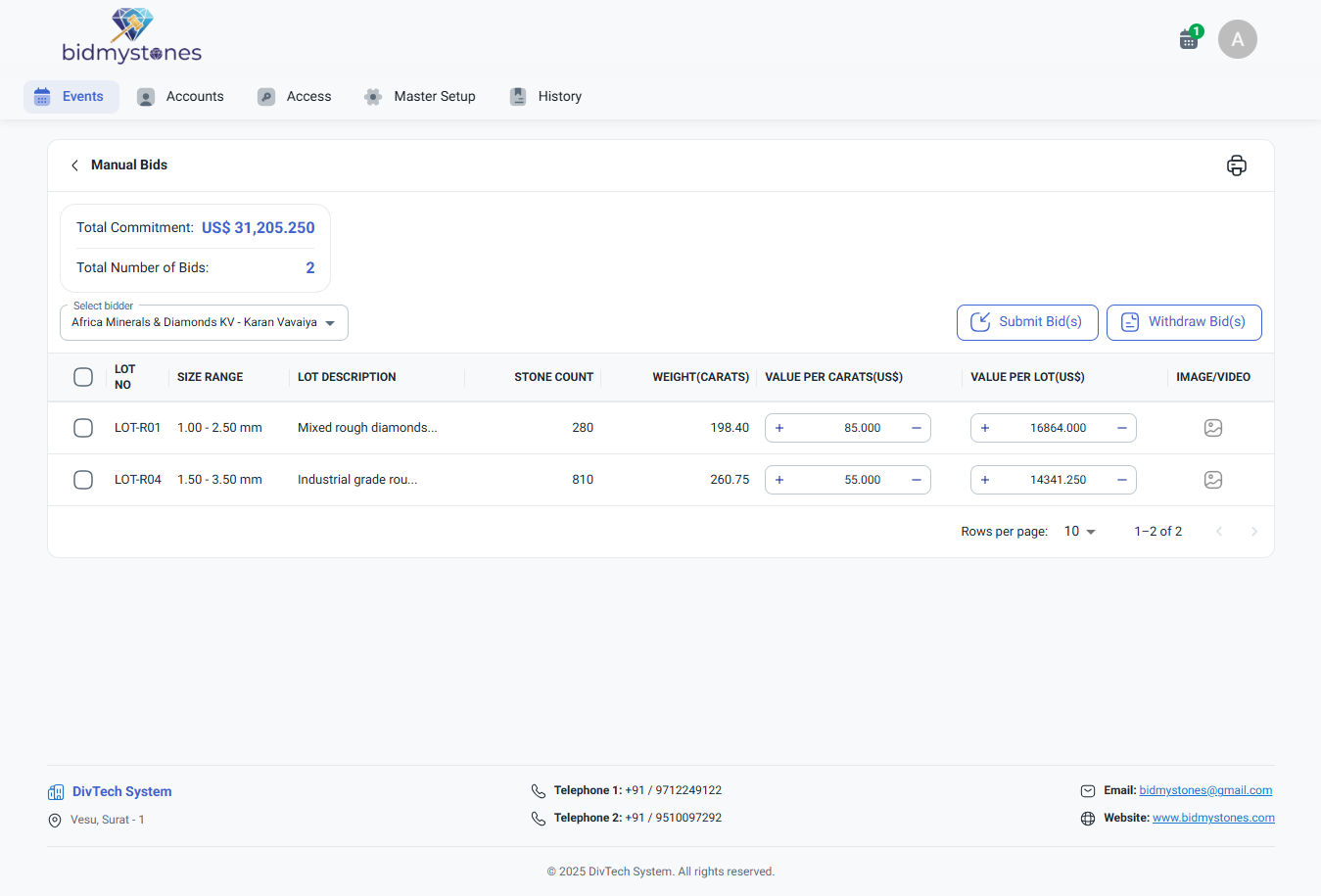Click the STONE COUNT column header

click(x=553, y=377)
